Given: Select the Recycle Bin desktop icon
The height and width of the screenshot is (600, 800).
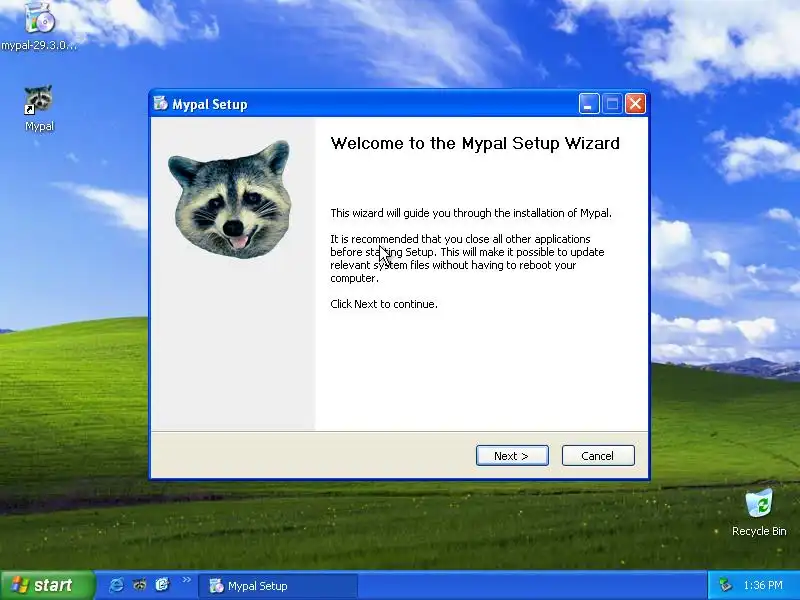Looking at the screenshot, I should click(x=759, y=513).
